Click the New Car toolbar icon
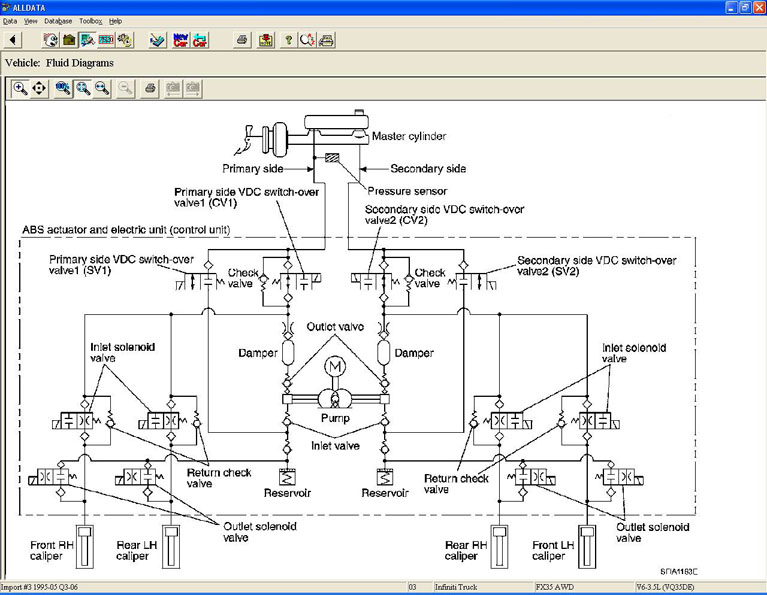This screenshot has width=767, height=595. pos(181,40)
